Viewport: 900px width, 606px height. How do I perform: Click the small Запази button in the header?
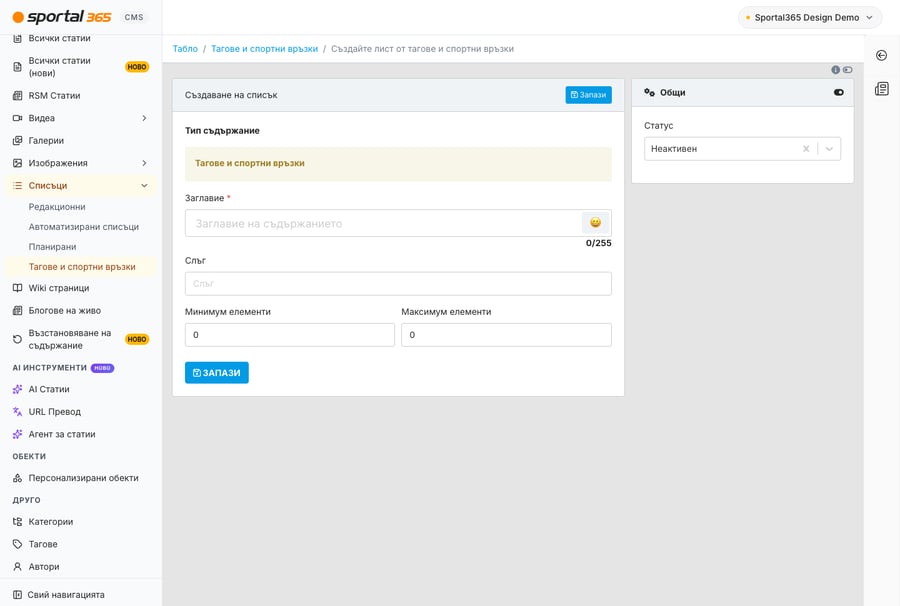point(588,95)
